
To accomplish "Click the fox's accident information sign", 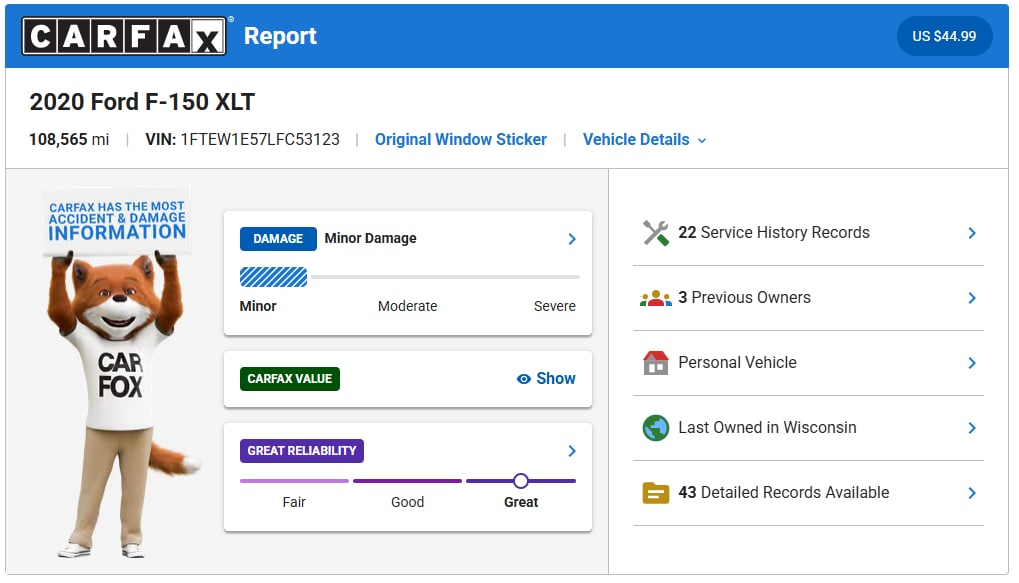I will (117, 221).
